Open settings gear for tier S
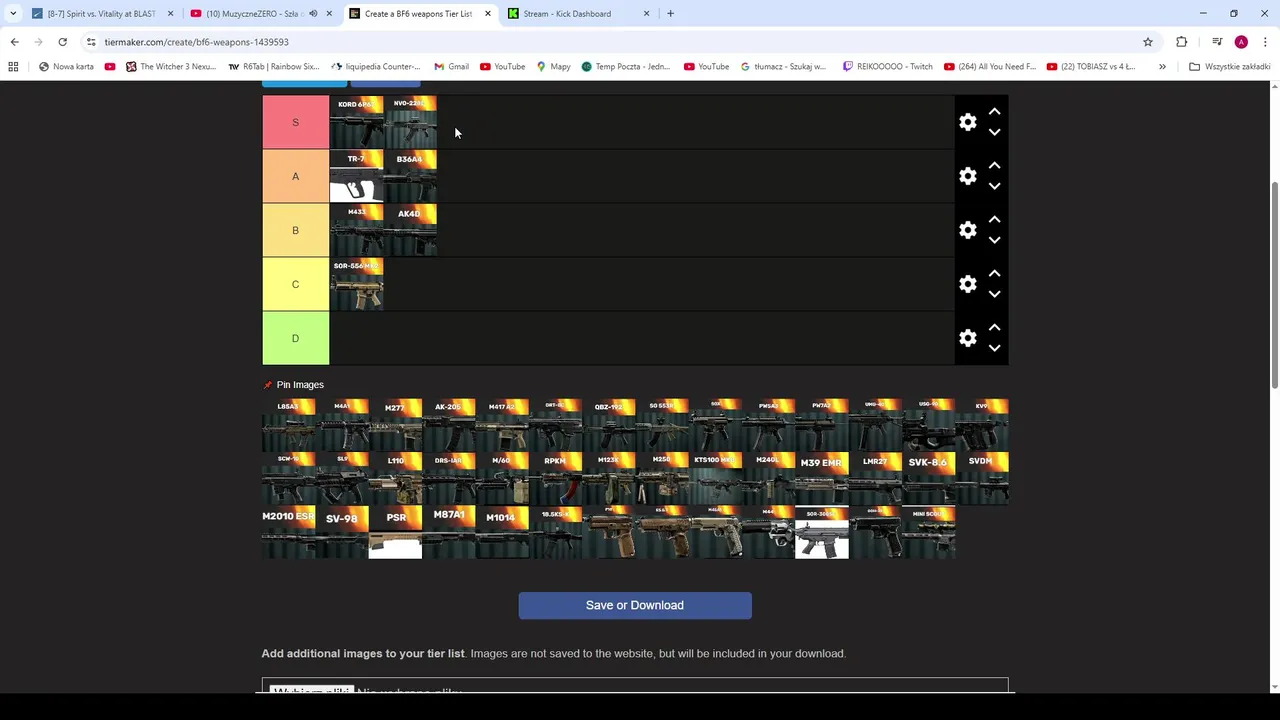Viewport: 1280px width, 720px height. (x=967, y=122)
